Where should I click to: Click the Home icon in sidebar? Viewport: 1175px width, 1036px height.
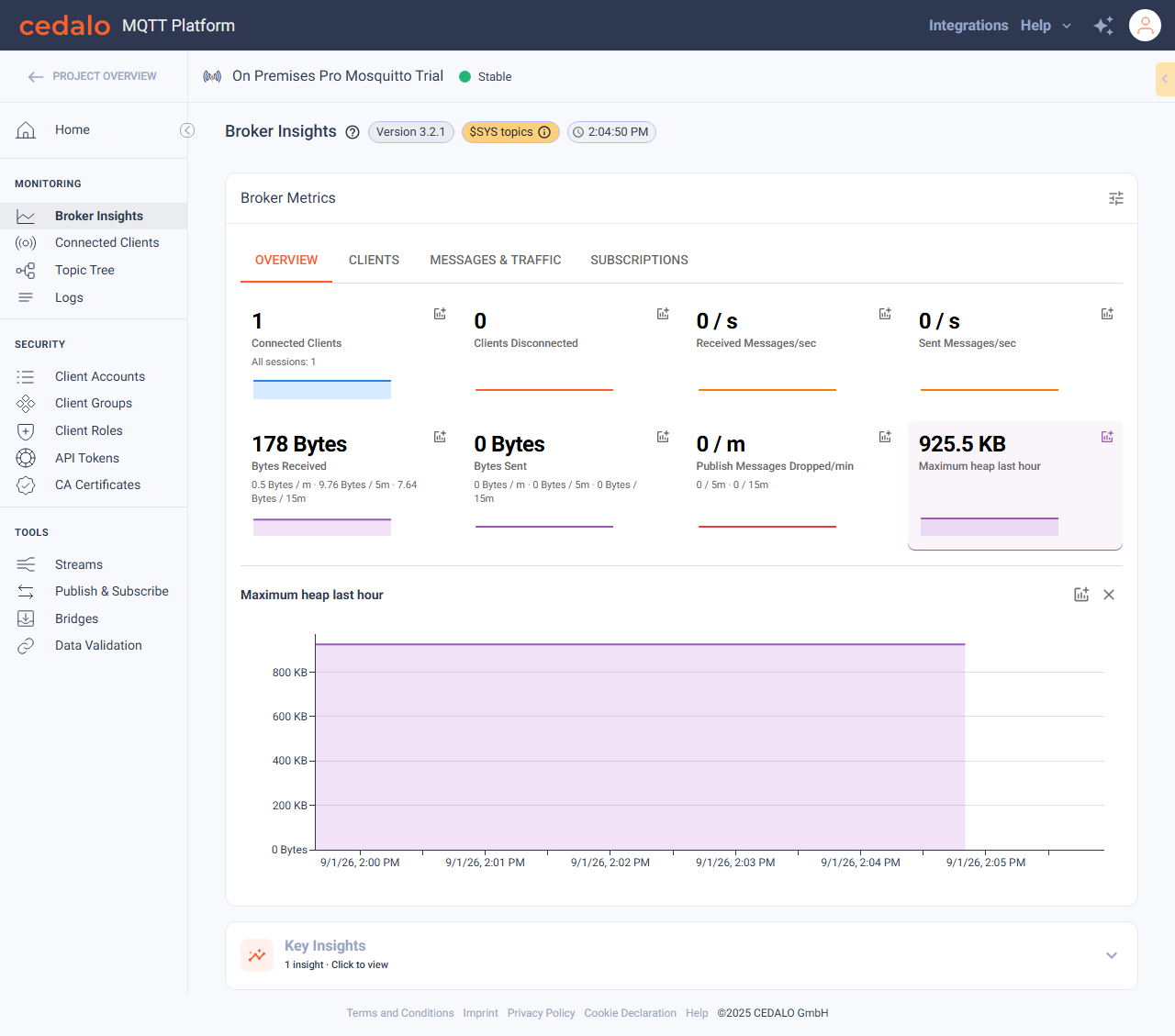click(26, 130)
